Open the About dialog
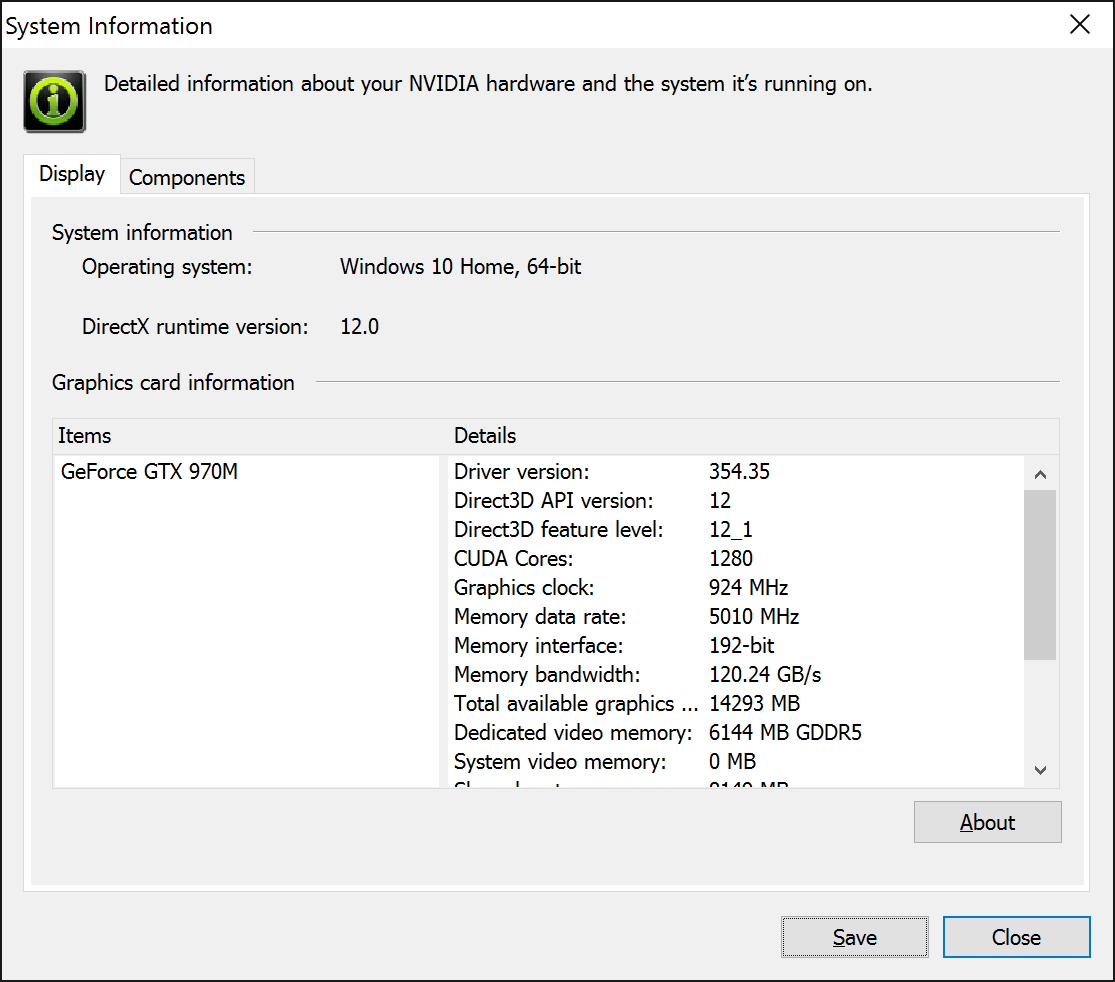Image resolution: width=1115 pixels, height=982 pixels. (988, 822)
